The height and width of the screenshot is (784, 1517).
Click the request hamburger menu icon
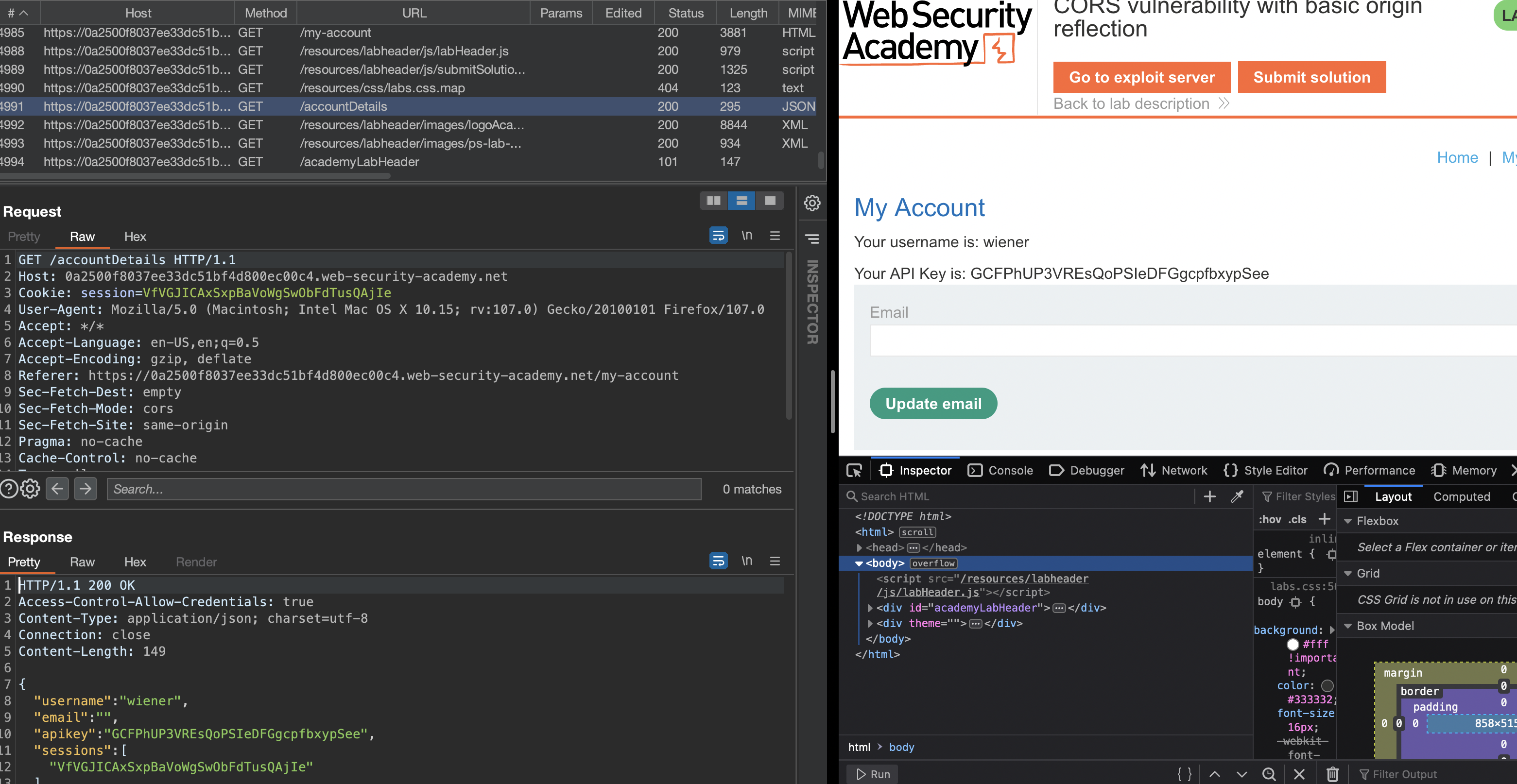point(775,236)
